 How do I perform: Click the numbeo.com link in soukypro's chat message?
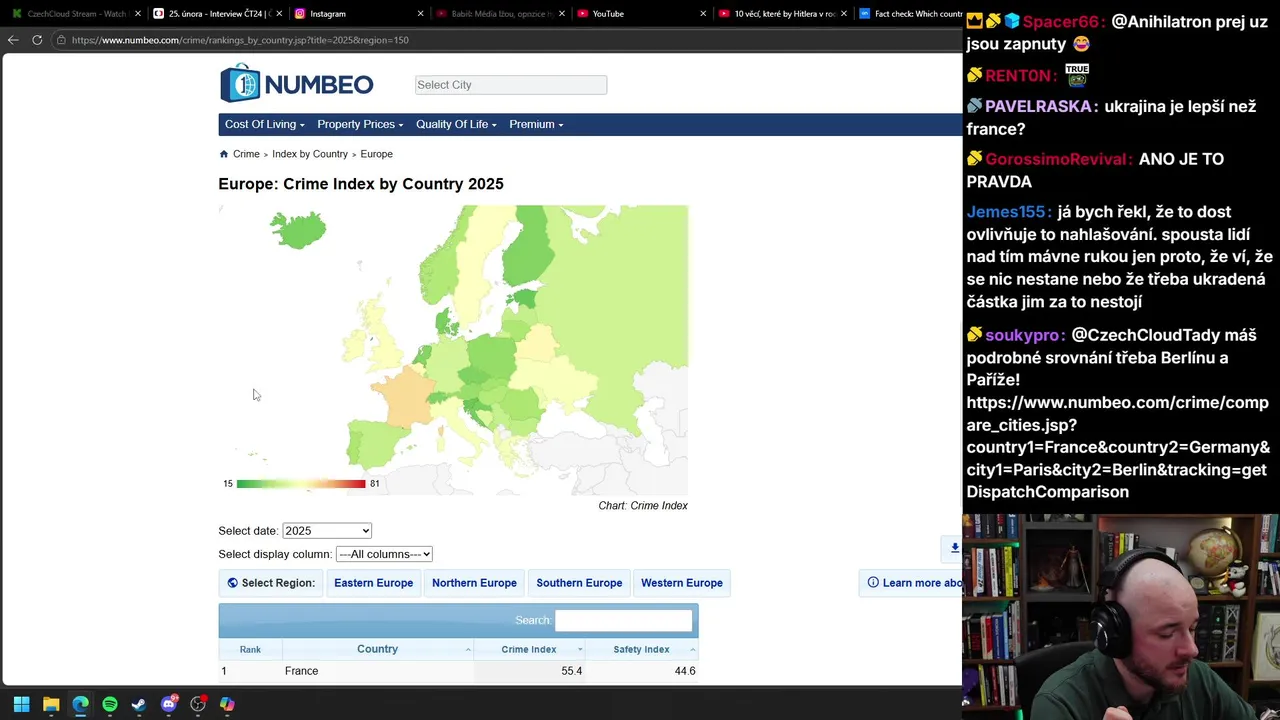(x=1118, y=447)
